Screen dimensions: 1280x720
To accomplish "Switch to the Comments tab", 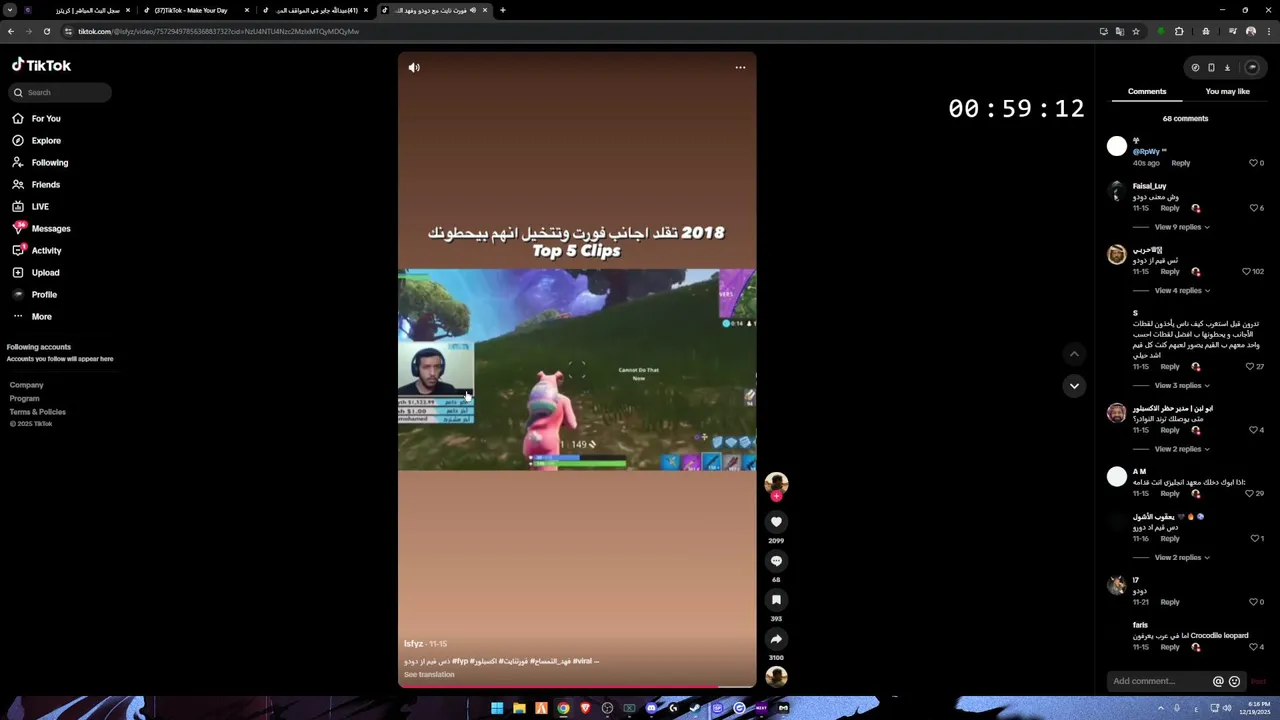I will coord(1147,91).
